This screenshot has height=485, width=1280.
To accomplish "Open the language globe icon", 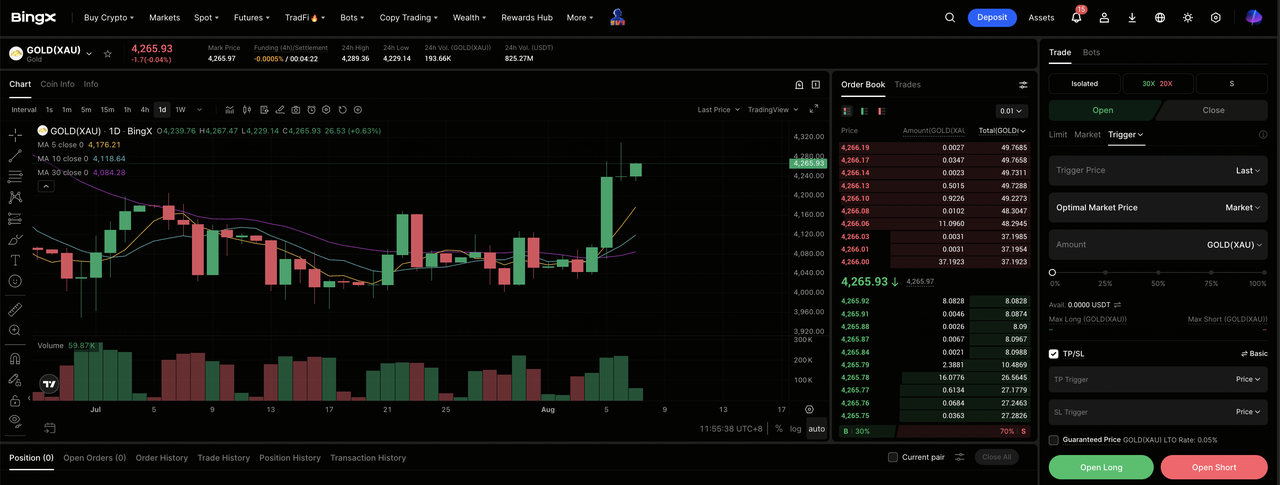I will 1160,17.
